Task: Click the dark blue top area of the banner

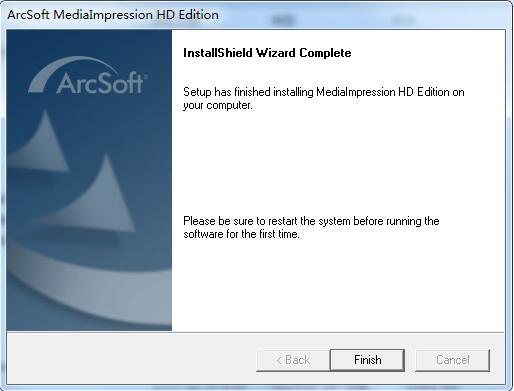Action: 89,42
